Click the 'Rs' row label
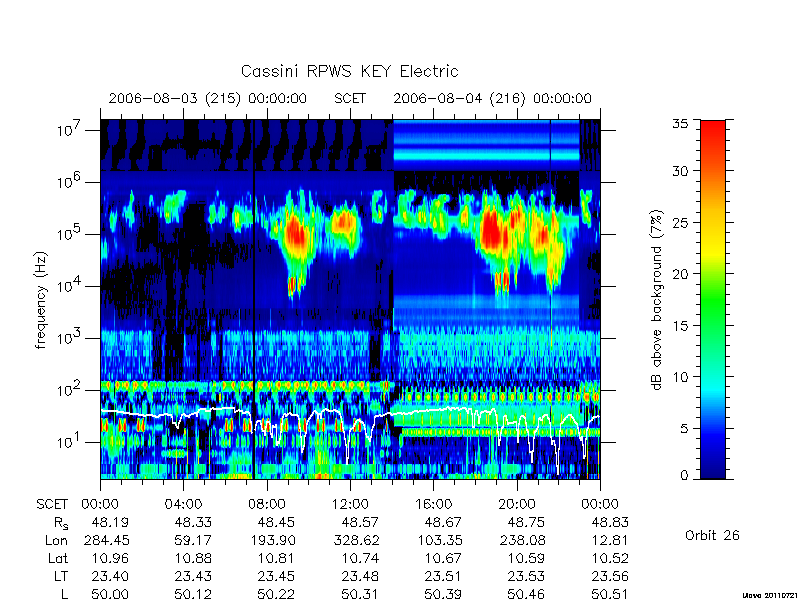Viewport: 800px width, 600px height. [x=61, y=523]
